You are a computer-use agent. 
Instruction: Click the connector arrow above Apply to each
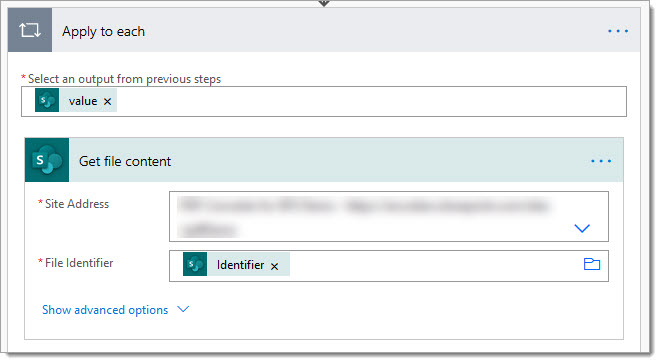(324, 3)
